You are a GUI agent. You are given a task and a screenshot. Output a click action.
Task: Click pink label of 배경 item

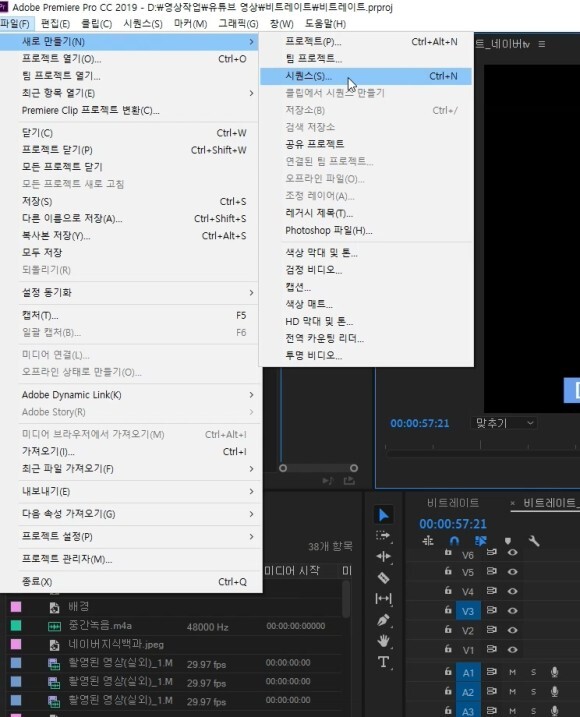point(16,607)
